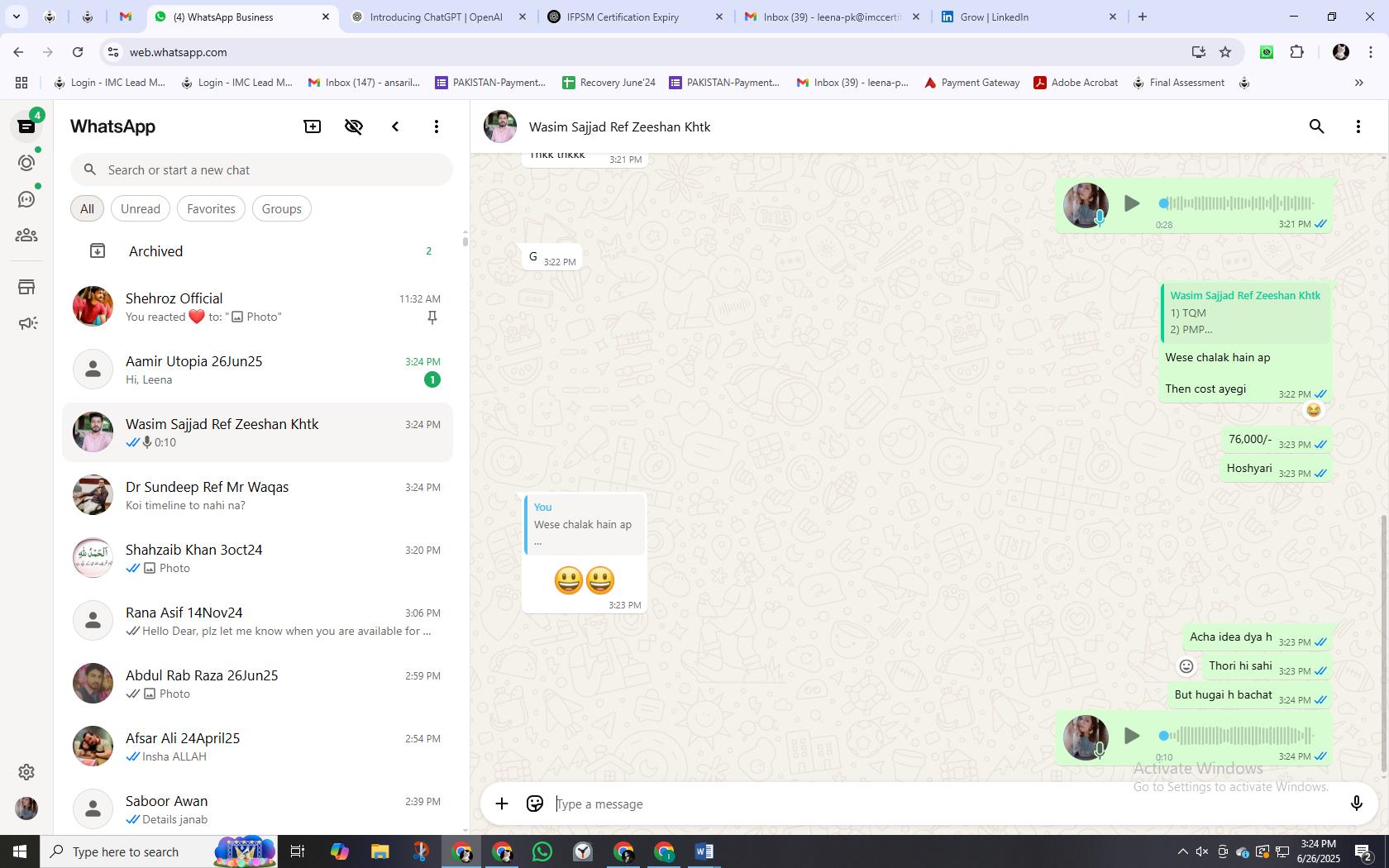Open the emoji sticker picker icon

coord(535,804)
